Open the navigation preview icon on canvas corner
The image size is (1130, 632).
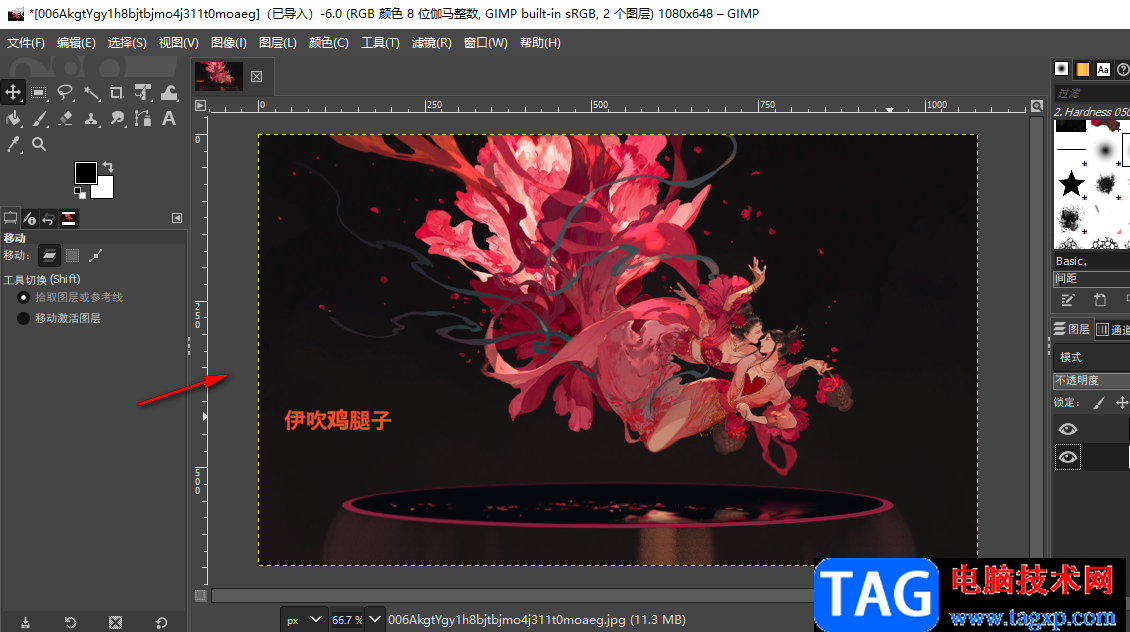click(x=1037, y=106)
